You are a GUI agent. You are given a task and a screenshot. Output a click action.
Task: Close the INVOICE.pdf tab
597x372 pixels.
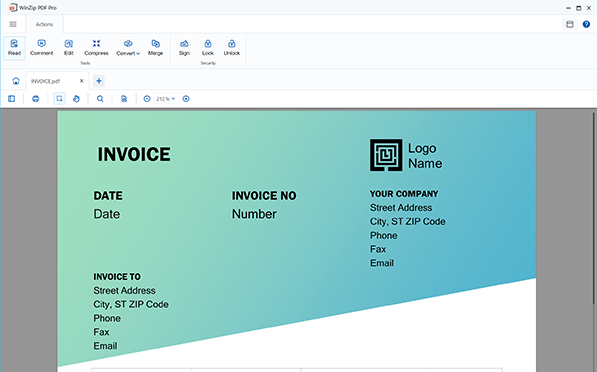(81, 81)
